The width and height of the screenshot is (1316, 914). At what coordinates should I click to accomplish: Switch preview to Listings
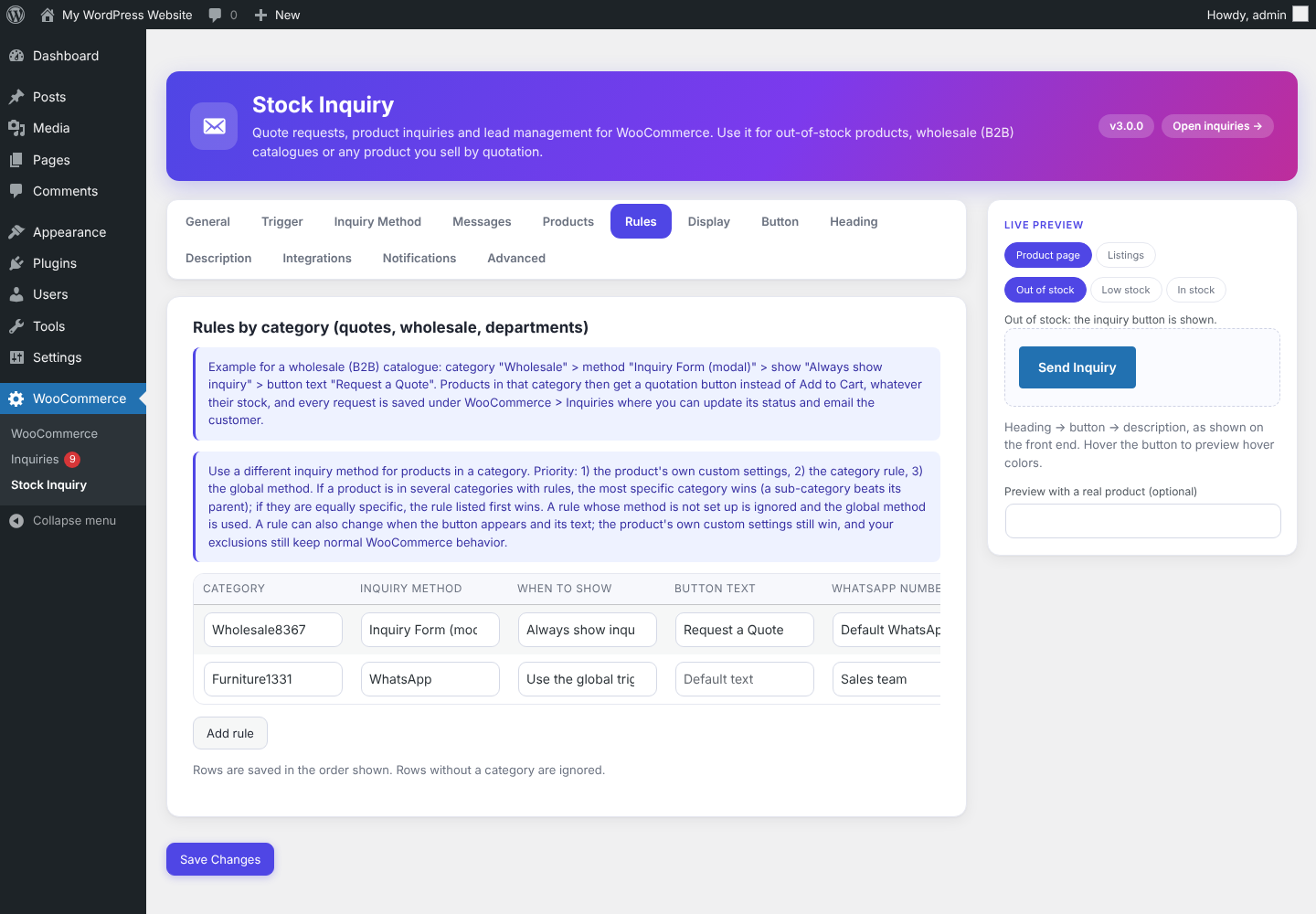[1126, 255]
